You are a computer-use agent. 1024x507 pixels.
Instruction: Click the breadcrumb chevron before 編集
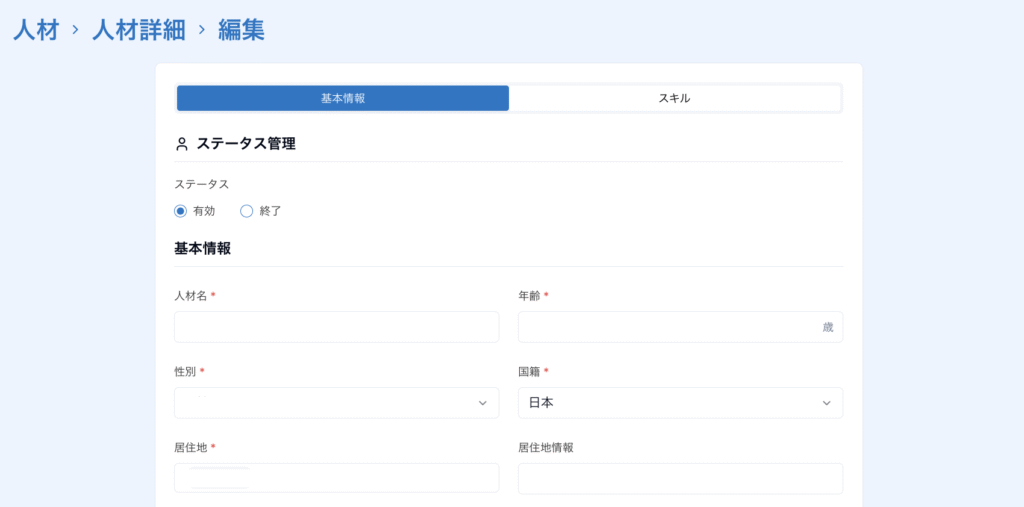click(x=201, y=30)
